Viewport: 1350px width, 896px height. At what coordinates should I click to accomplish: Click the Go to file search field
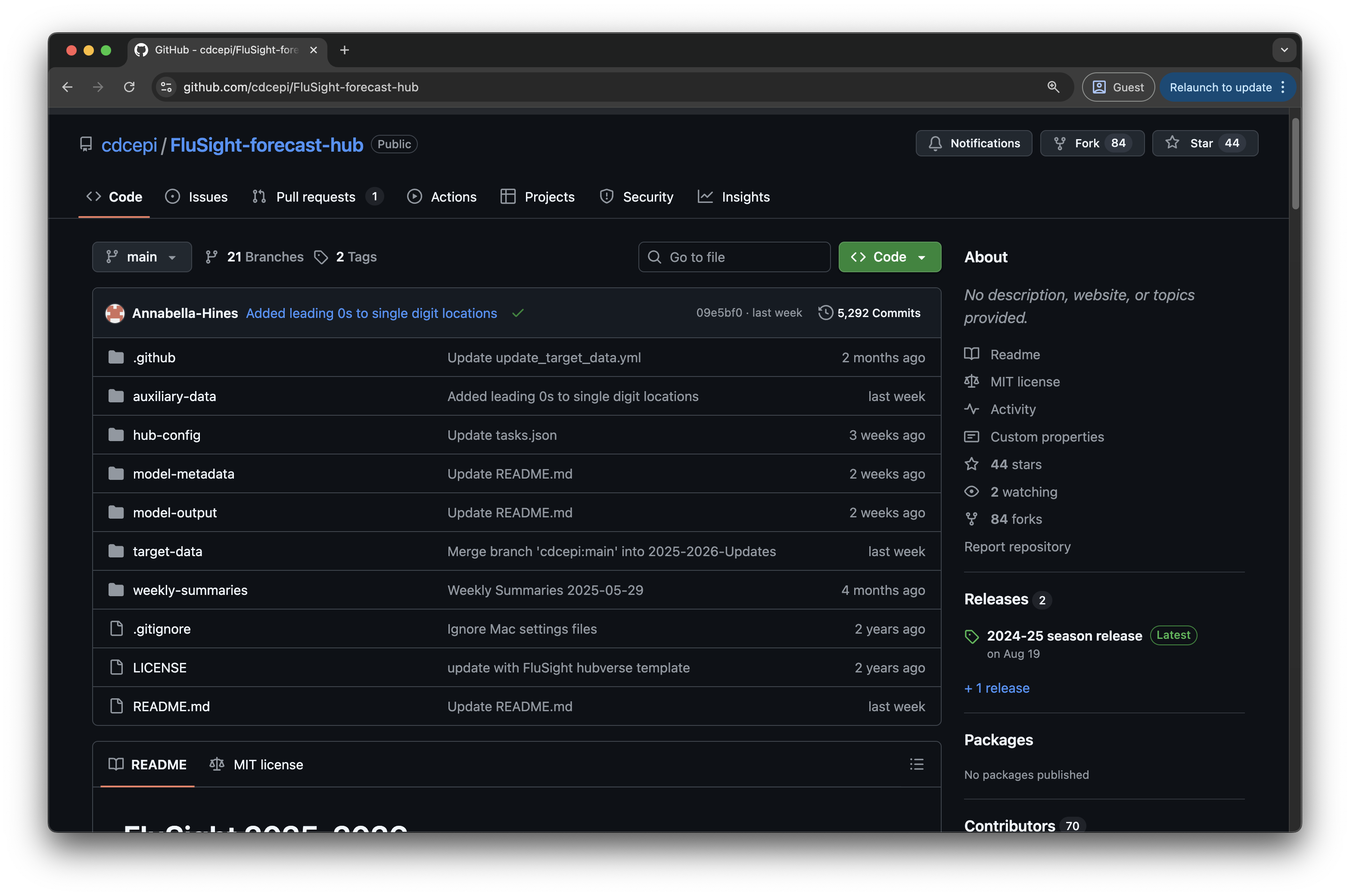click(734, 257)
